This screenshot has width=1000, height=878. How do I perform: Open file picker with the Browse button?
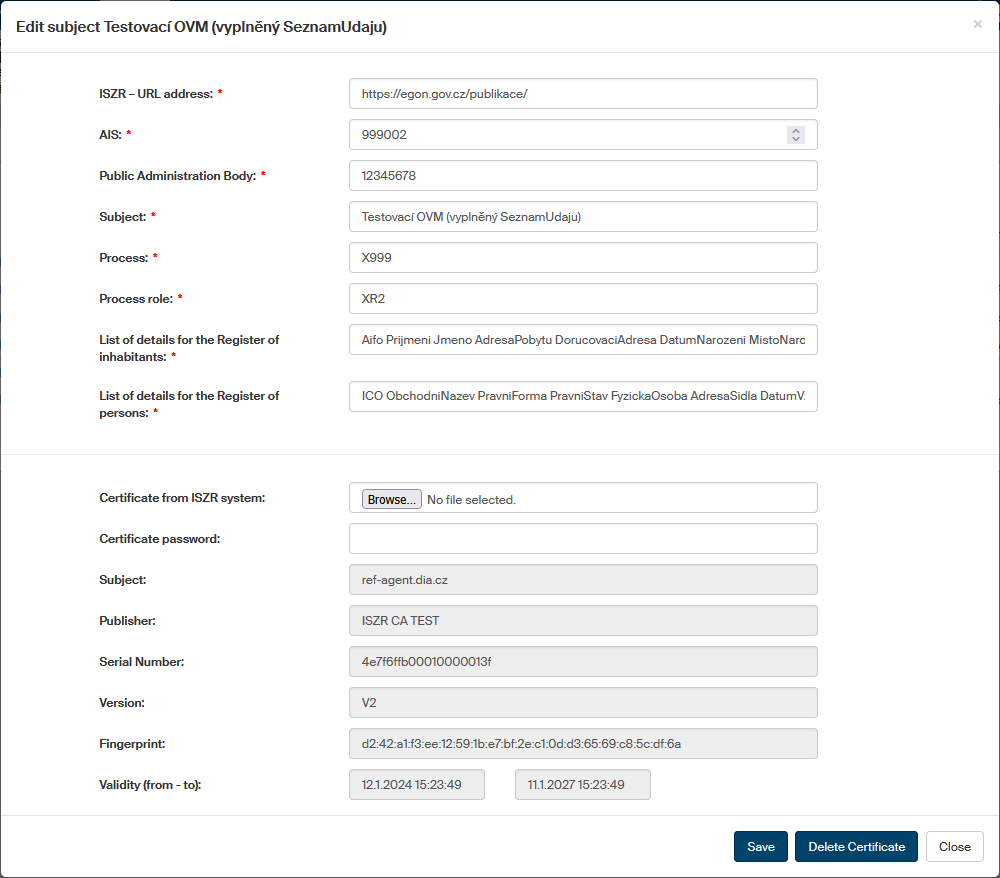point(390,498)
